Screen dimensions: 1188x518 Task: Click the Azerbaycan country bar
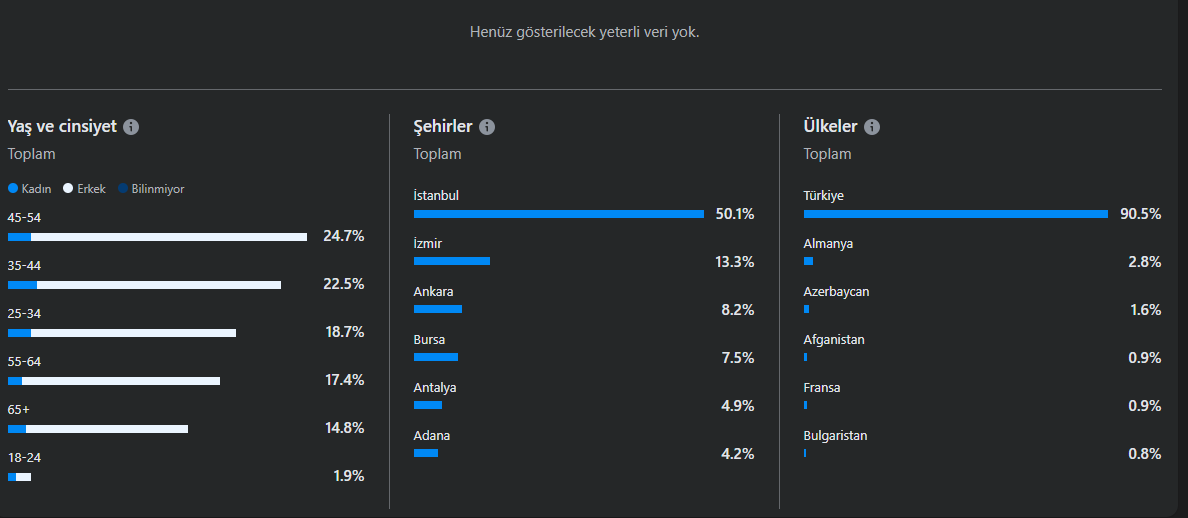coord(806,309)
